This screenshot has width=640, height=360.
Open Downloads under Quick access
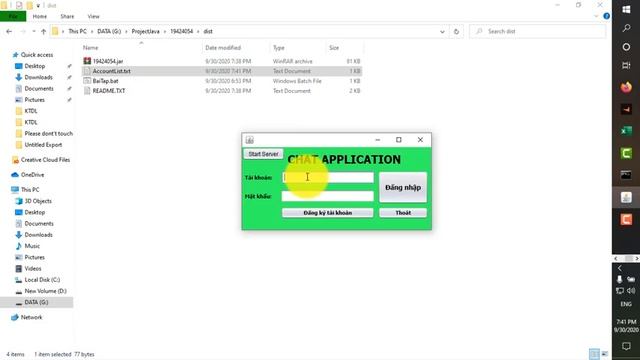click(38, 77)
